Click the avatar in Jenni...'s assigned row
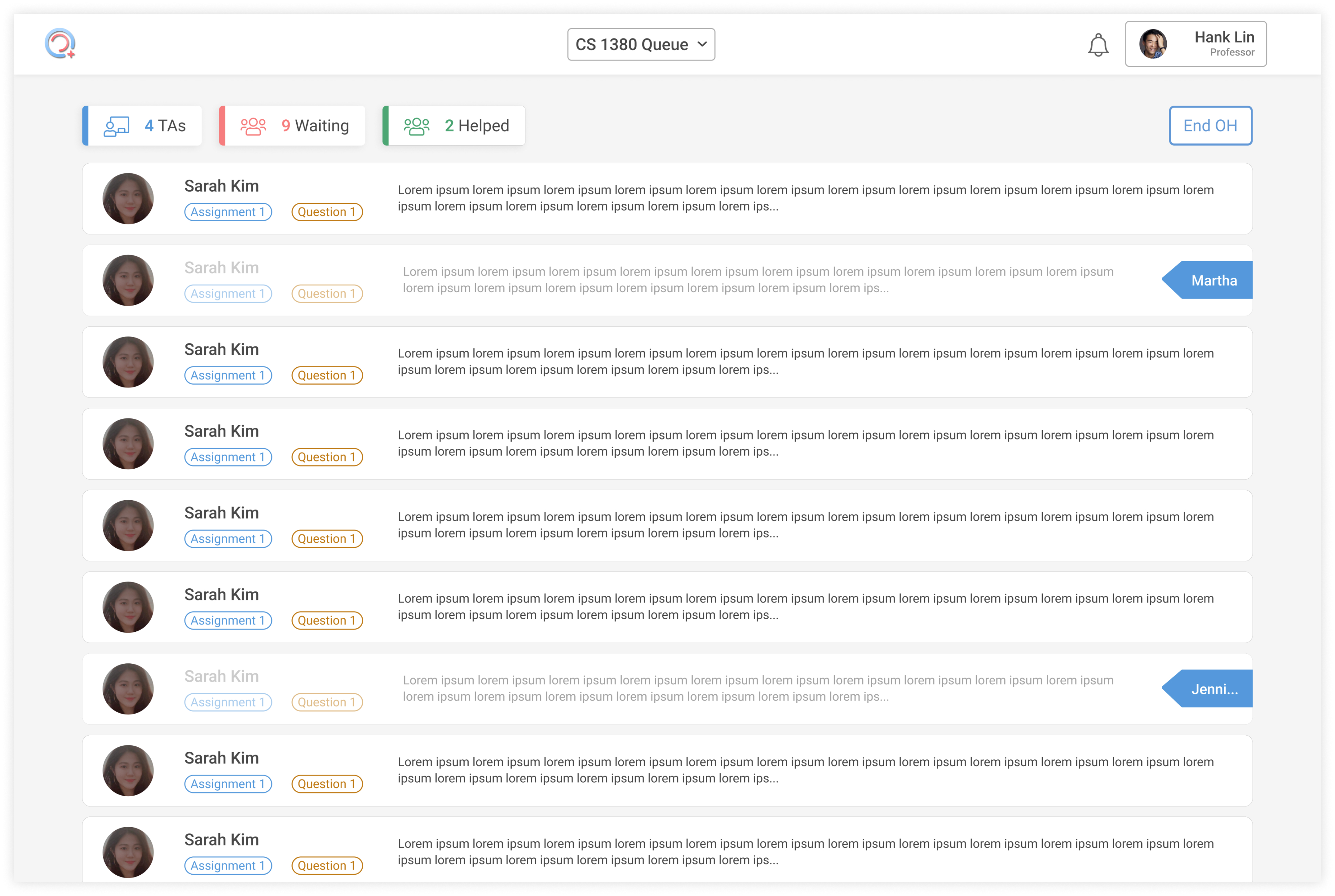Screen dimensions: 1335x896 click(x=128, y=689)
